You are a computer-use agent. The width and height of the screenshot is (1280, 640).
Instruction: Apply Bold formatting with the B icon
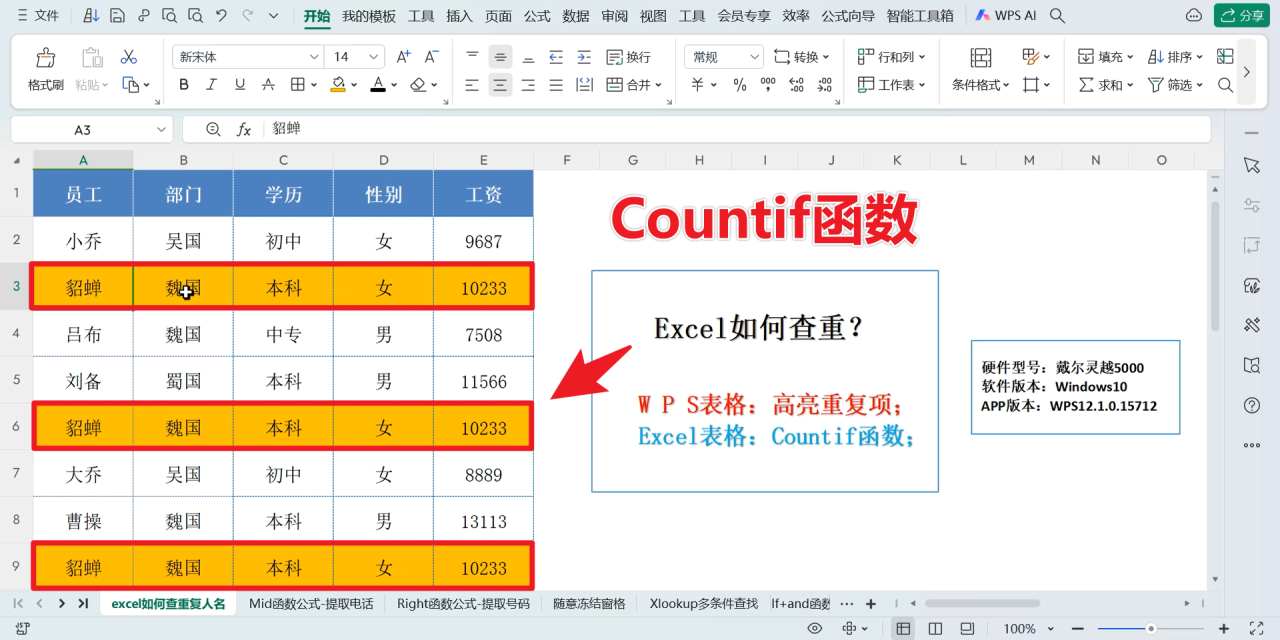(184, 85)
